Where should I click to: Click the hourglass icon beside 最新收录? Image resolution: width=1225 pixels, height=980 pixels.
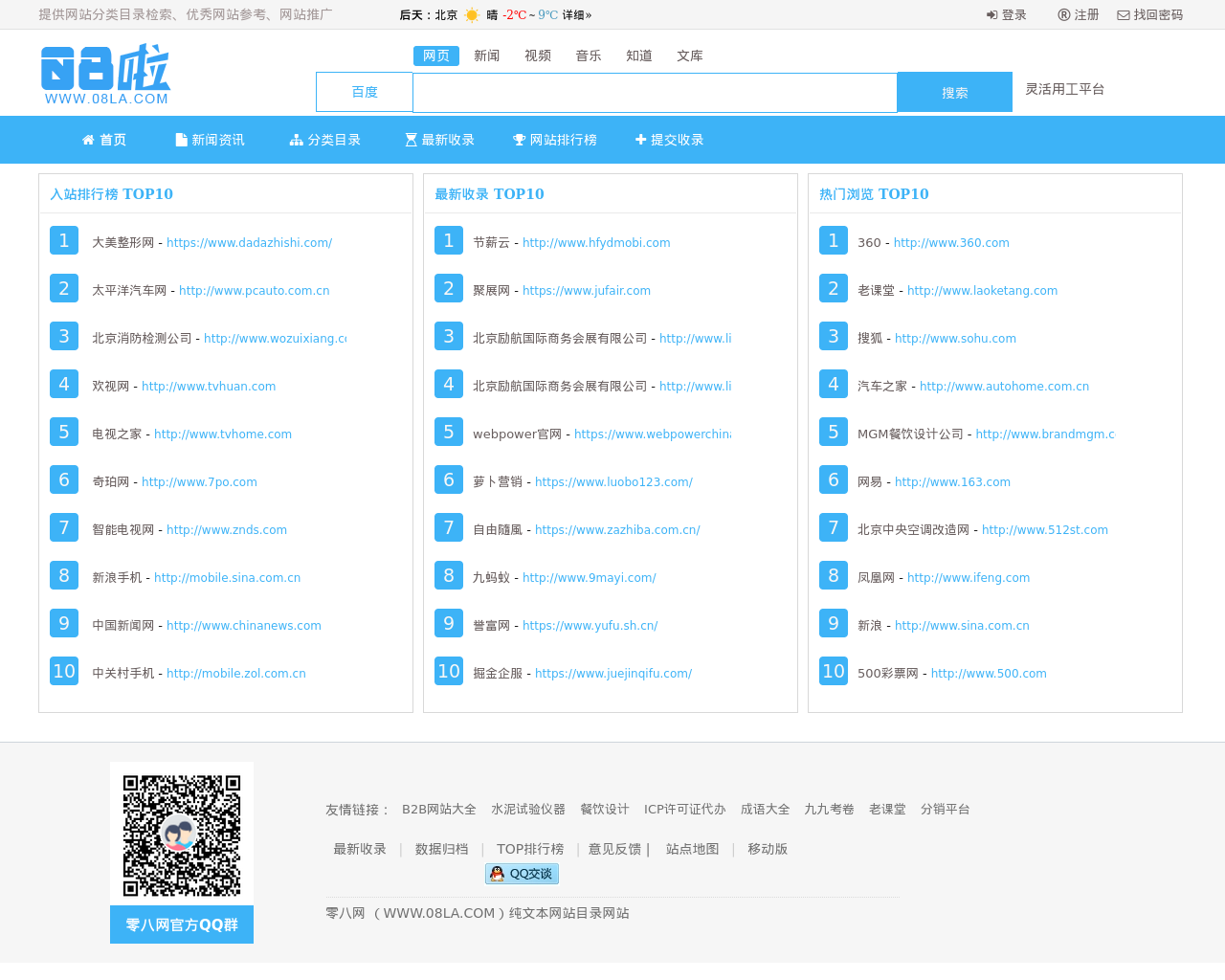[x=412, y=140]
